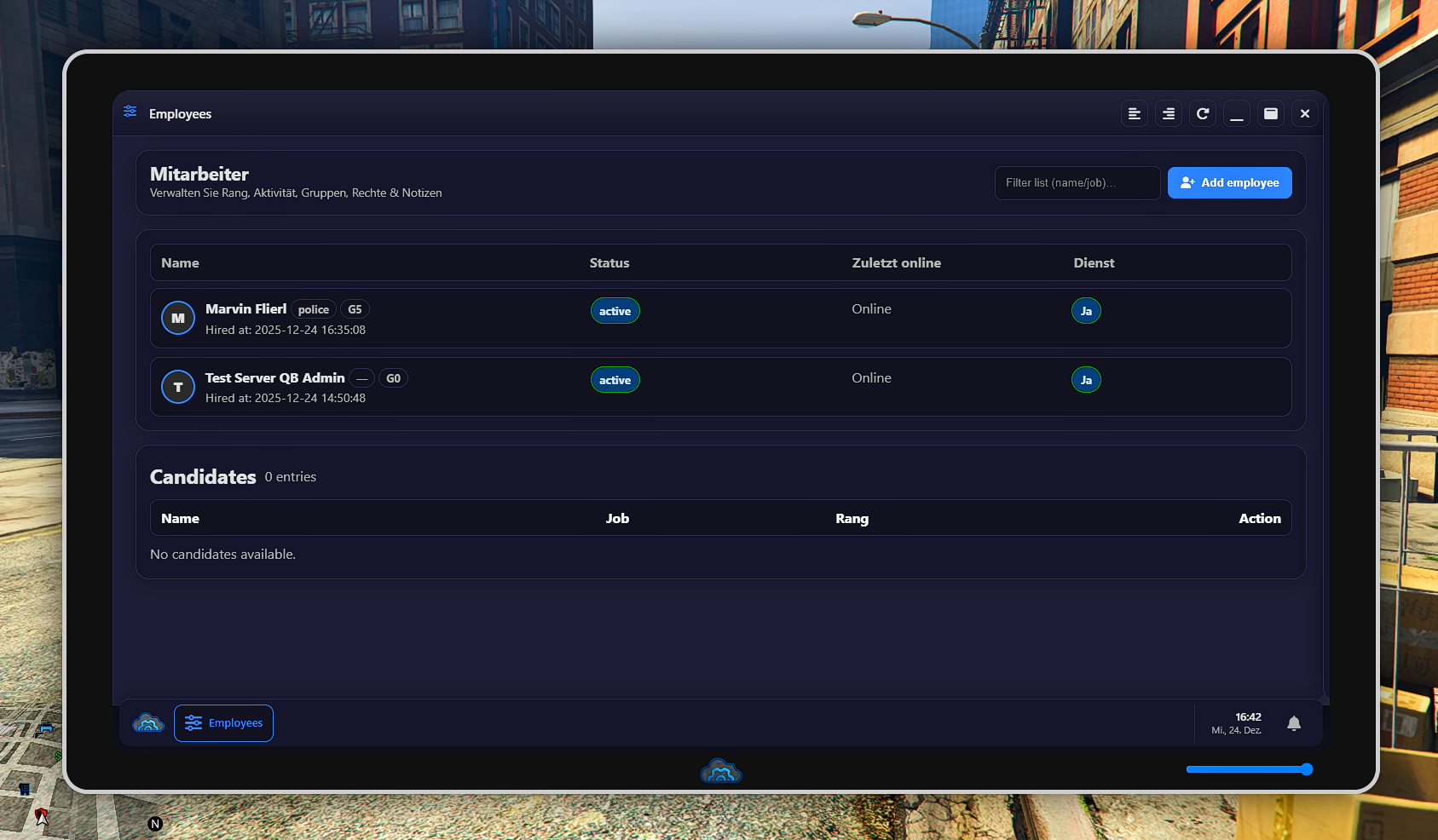The image size is (1438, 840).
Task: Open the notifications bell
Action: 1293,723
